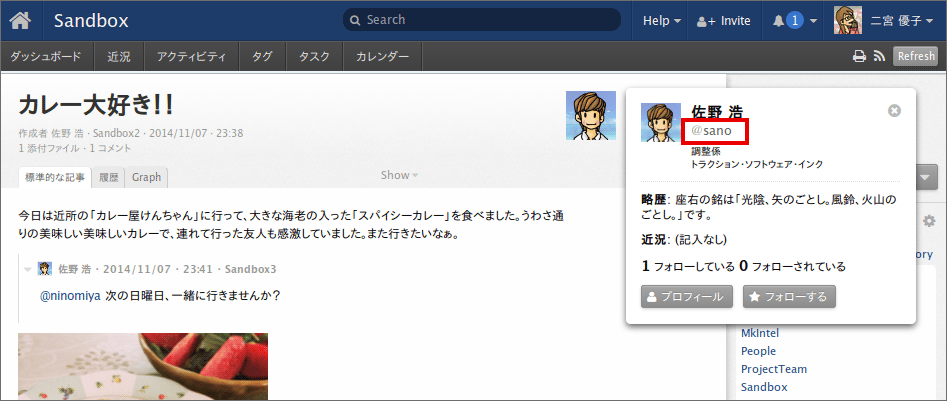
Task: Select the 標準的な記事 tab
Action: 55,177
